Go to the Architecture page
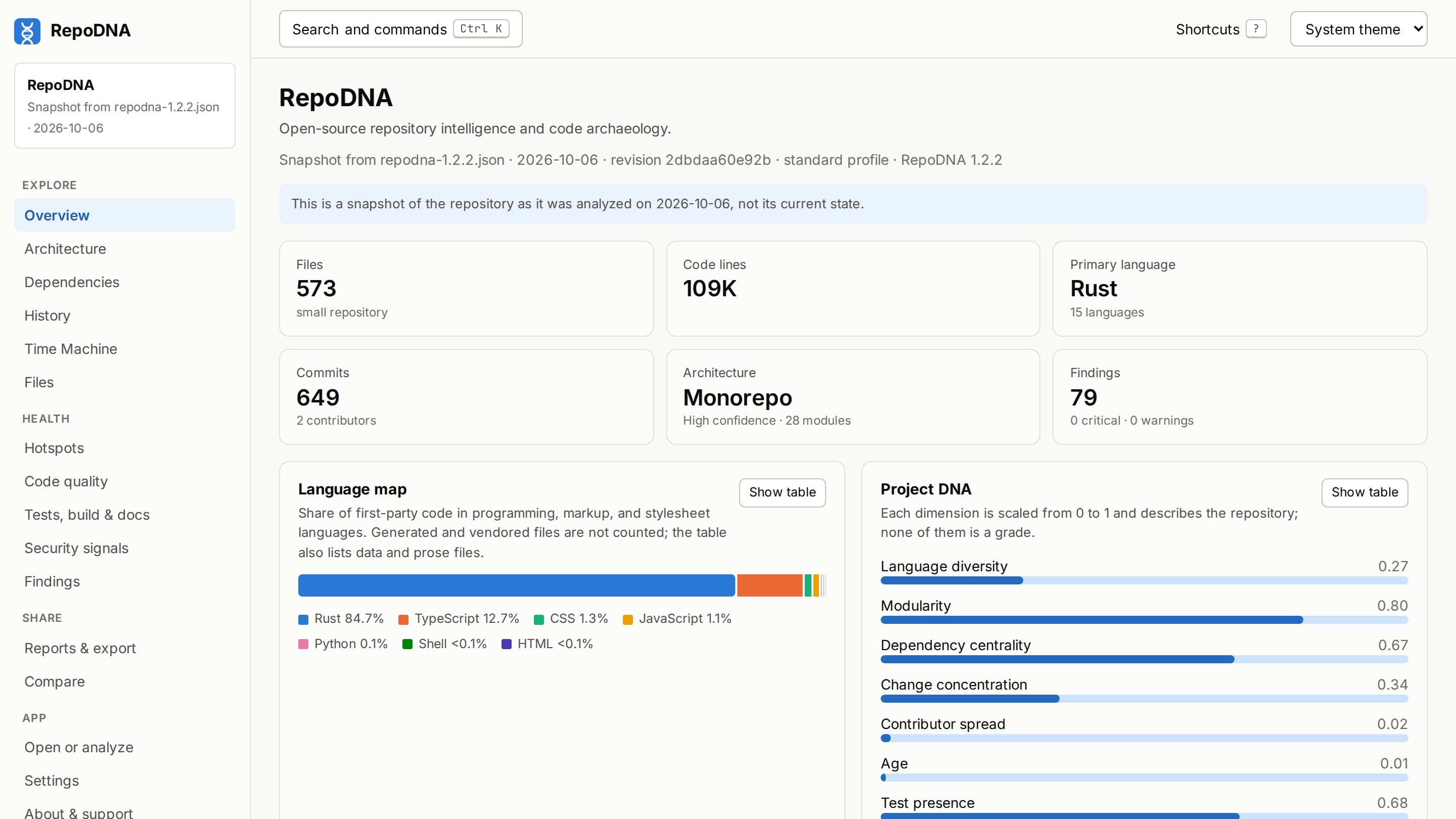This screenshot has height=819, width=1456. tap(124, 249)
